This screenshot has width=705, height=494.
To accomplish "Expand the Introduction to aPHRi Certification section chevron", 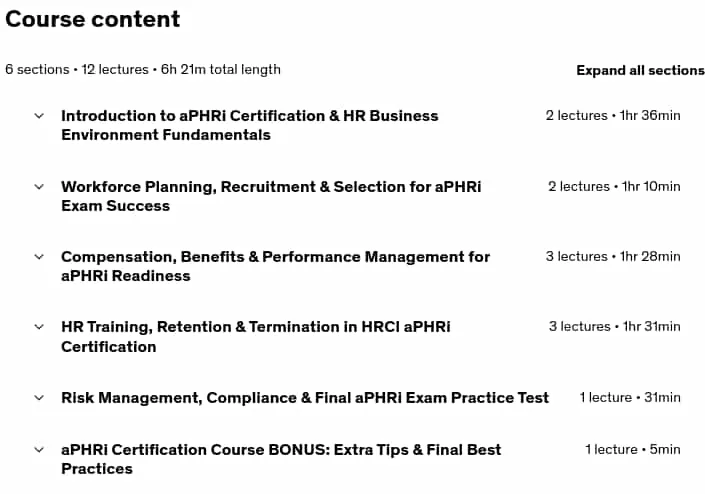I will click(39, 116).
